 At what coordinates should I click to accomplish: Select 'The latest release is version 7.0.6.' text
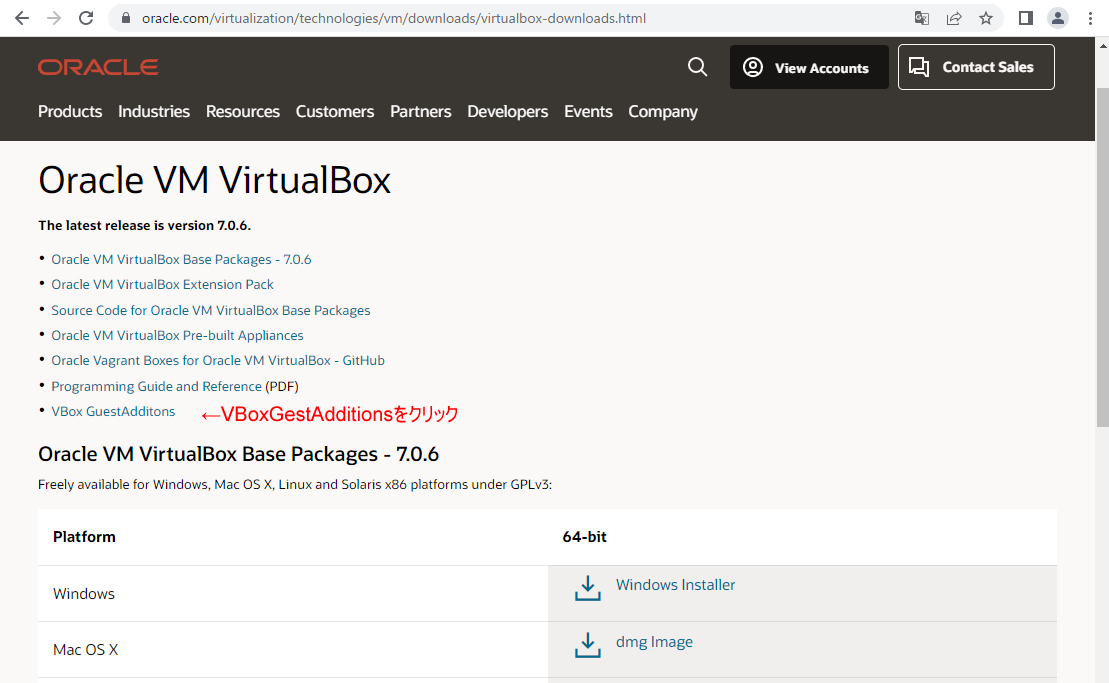coord(144,226)
